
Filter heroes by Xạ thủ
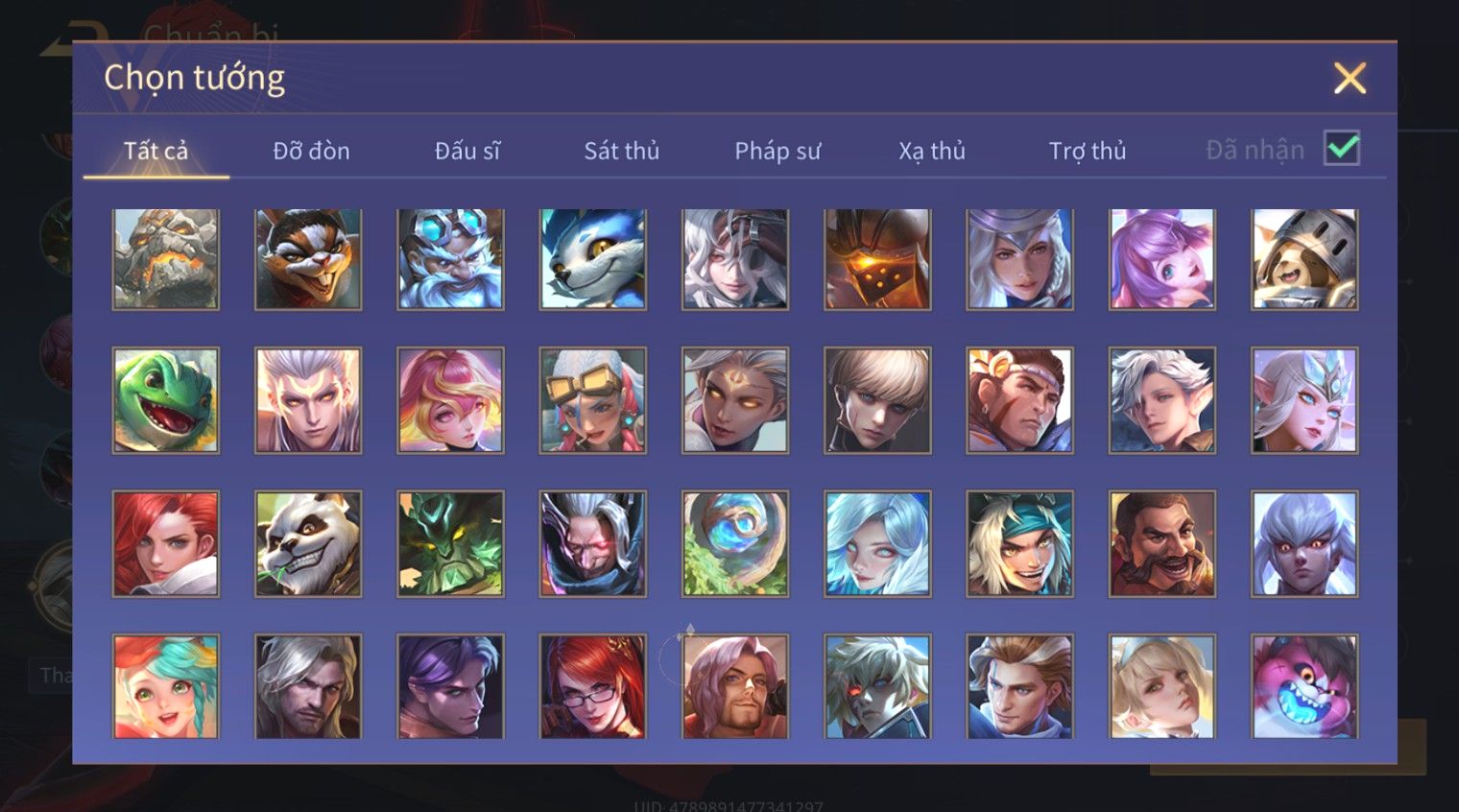point(932,151)
